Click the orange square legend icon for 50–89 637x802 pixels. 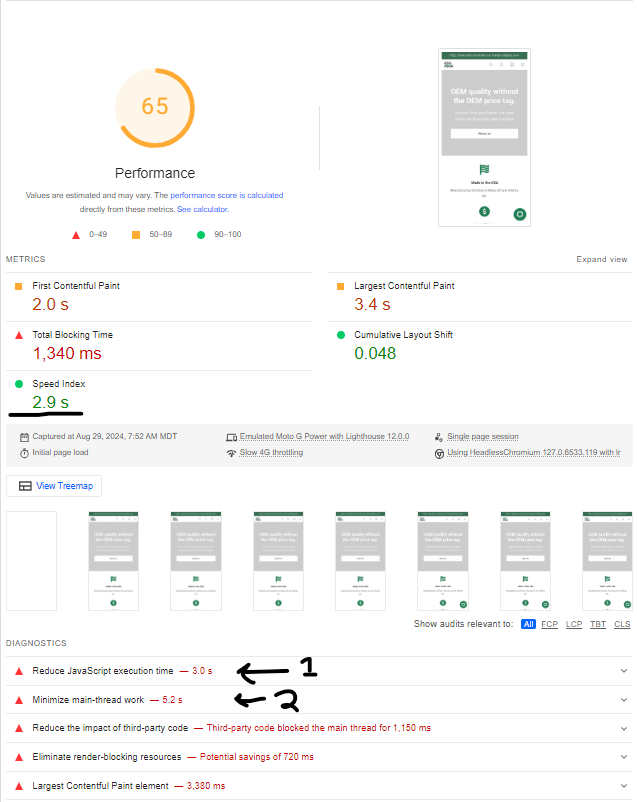coord(136,235)
